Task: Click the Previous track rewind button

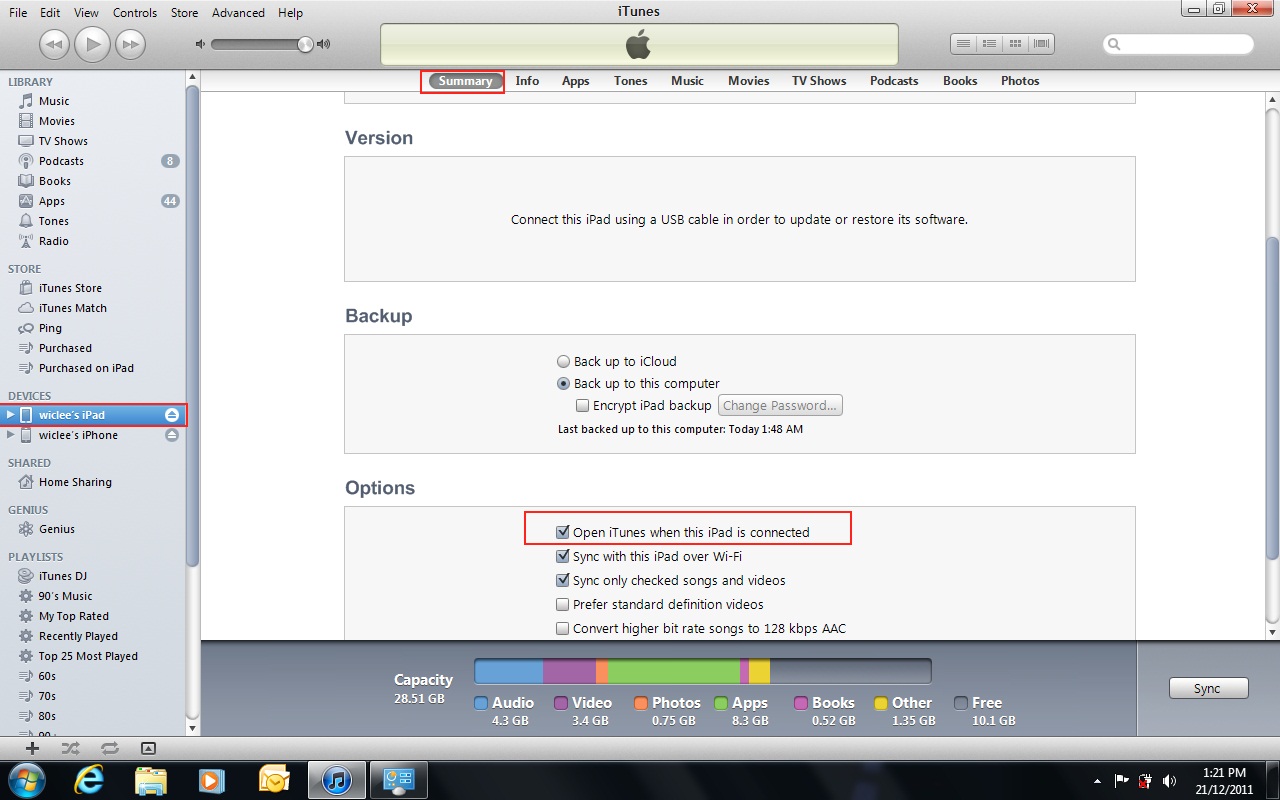Action: [x=54, y=44]
